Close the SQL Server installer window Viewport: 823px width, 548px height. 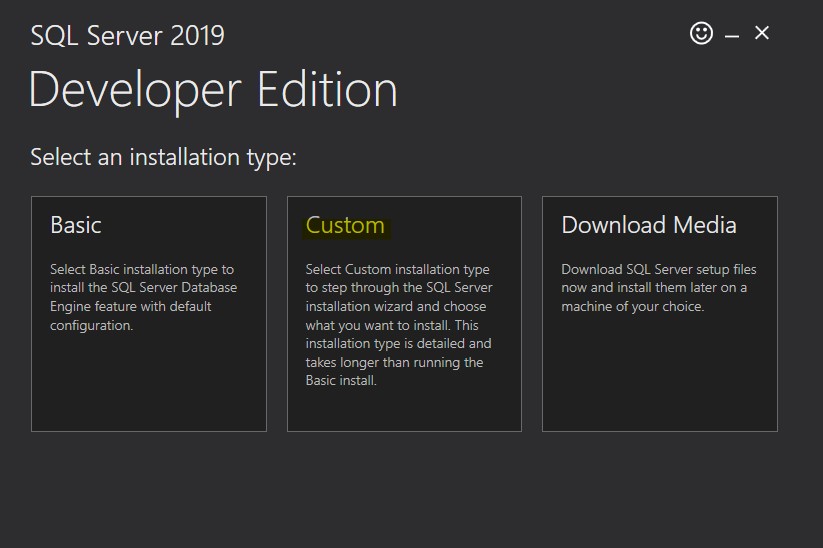(x=762, y=33)
